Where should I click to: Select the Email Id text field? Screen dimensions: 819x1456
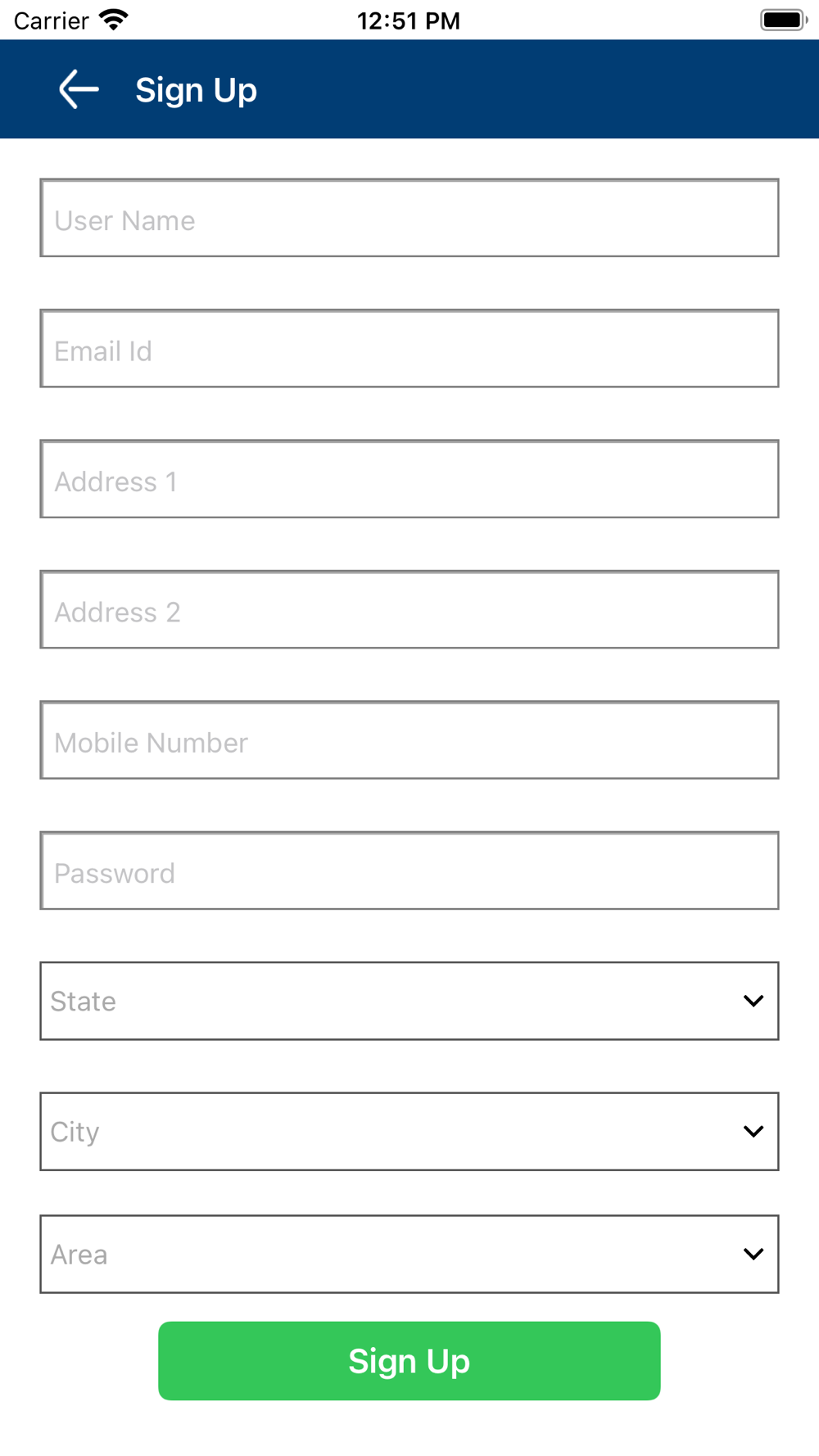click(409, 349)
